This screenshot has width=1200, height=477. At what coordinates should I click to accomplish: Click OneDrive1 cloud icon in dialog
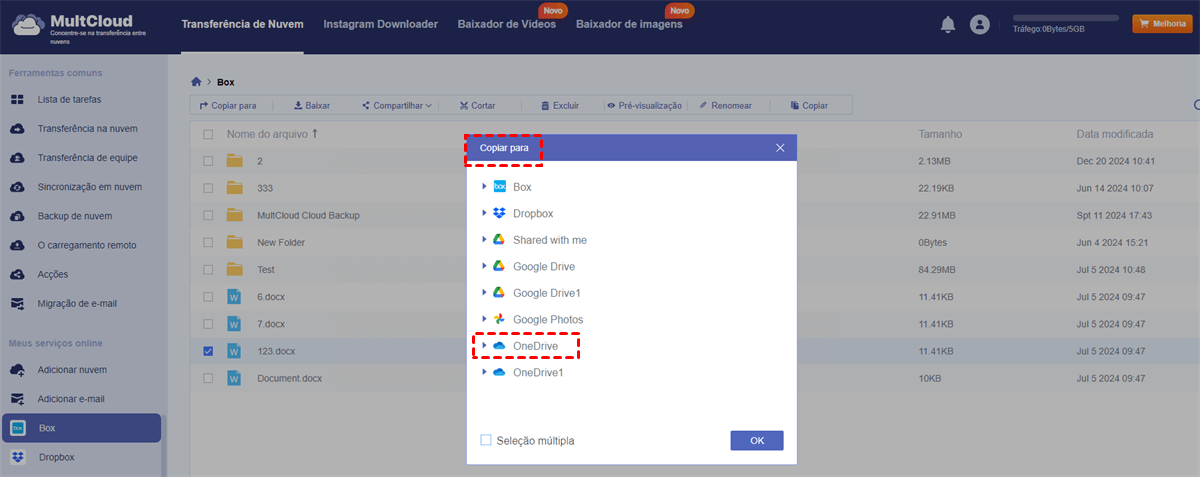(499, 372)
